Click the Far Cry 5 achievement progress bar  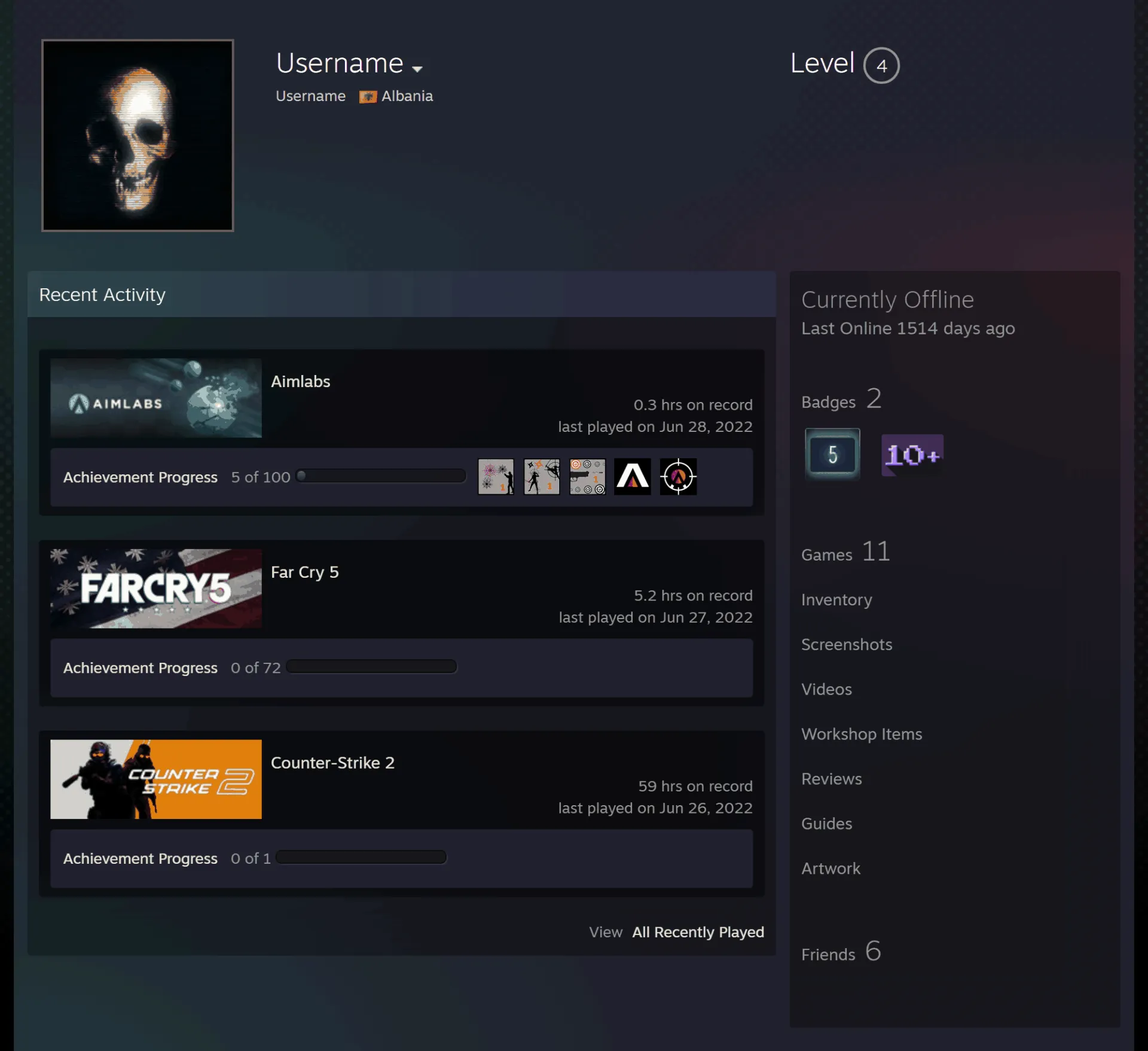coord(371,666)
